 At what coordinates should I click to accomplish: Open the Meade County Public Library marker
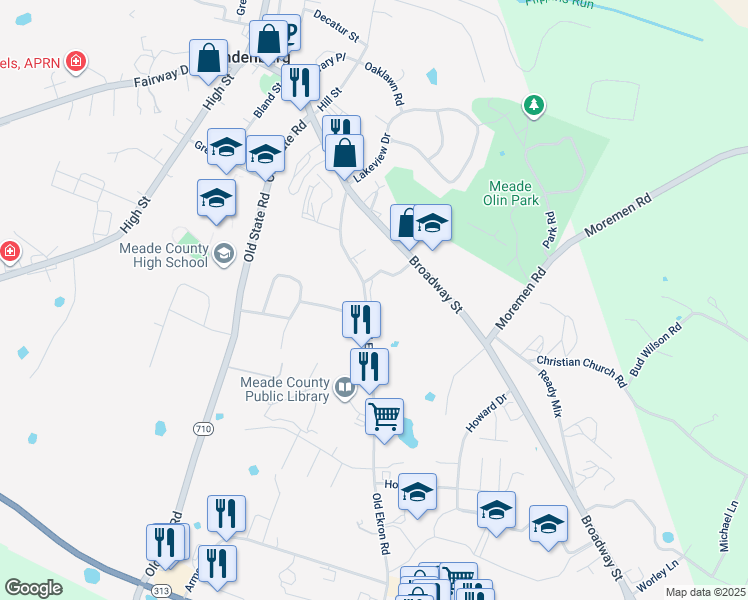point(344,388)
